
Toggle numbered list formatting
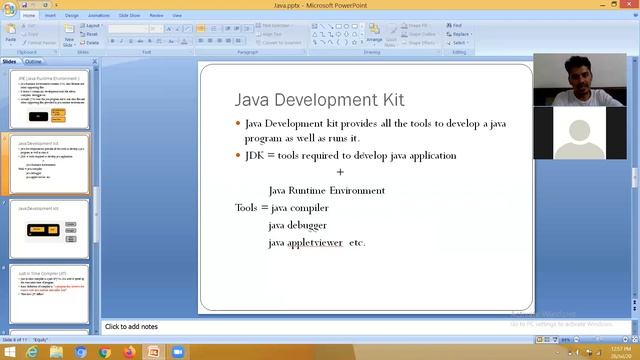[x=214, y=29]
